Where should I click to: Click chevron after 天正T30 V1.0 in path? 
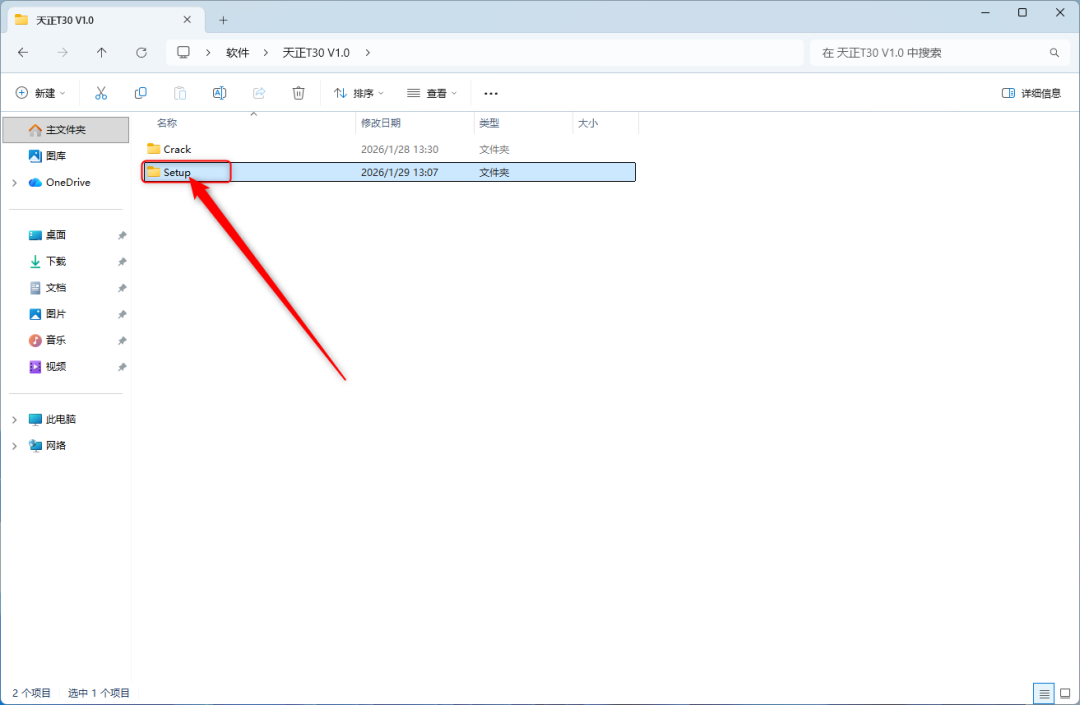click(x=368, y=52)
